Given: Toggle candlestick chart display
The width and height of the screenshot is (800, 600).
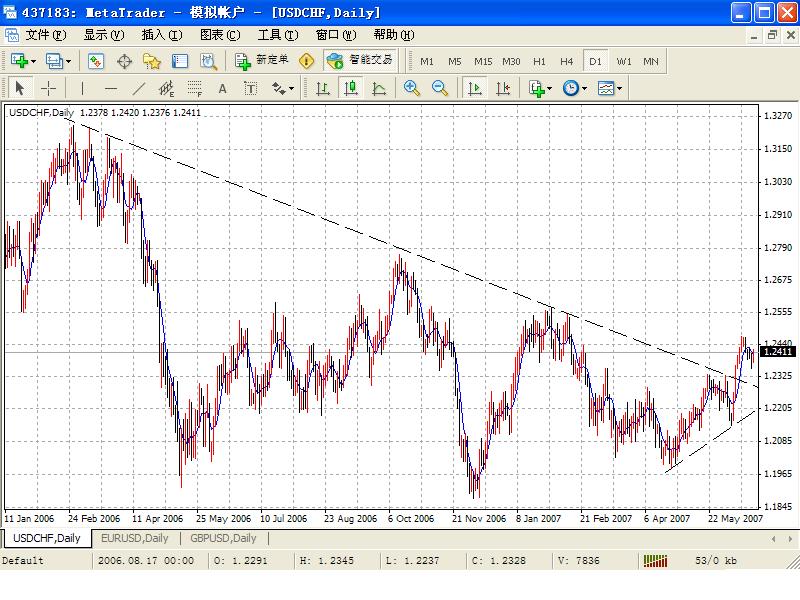Looking at the screenshot, I should coord(351,88).
